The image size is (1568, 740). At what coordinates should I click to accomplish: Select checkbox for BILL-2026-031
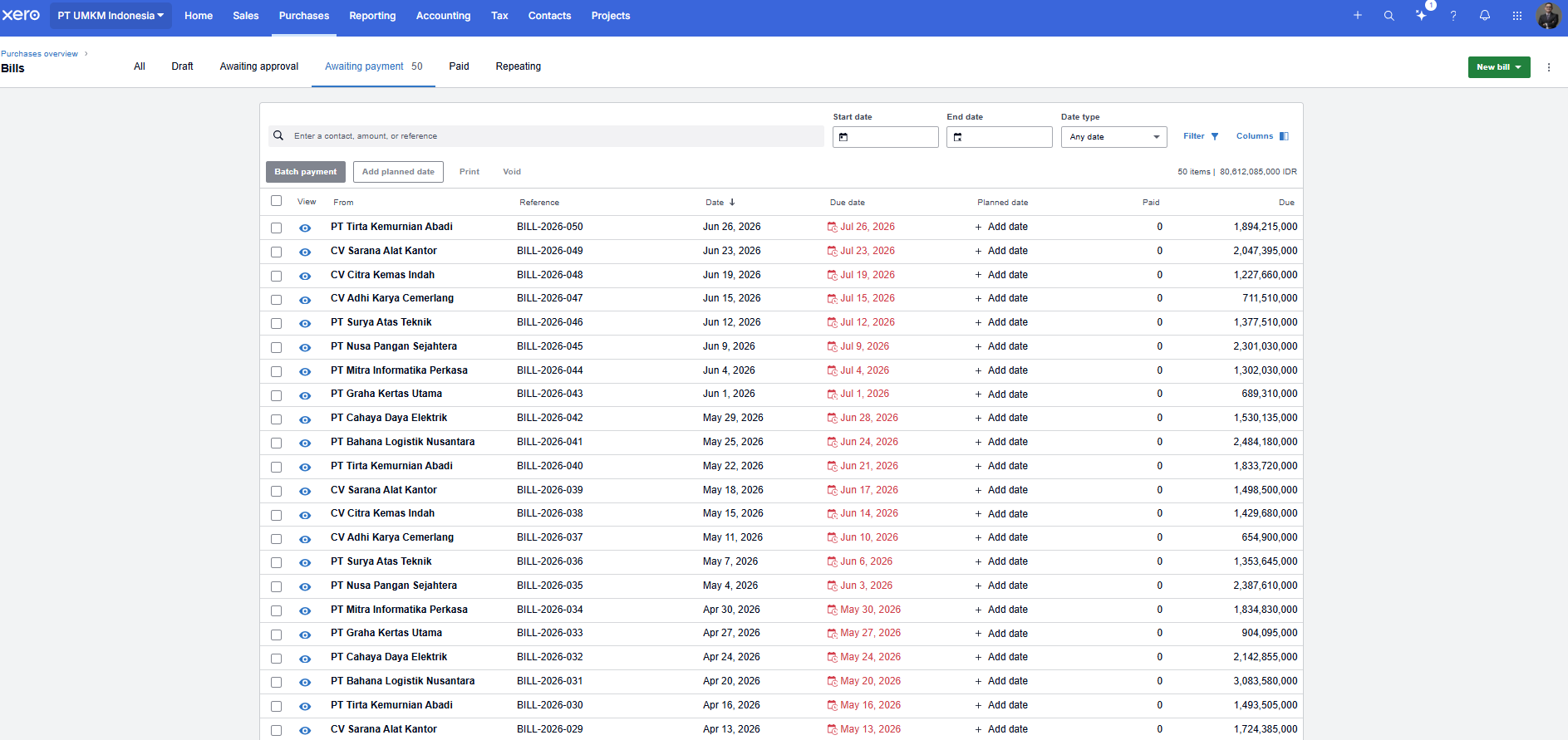click(276, 682)
